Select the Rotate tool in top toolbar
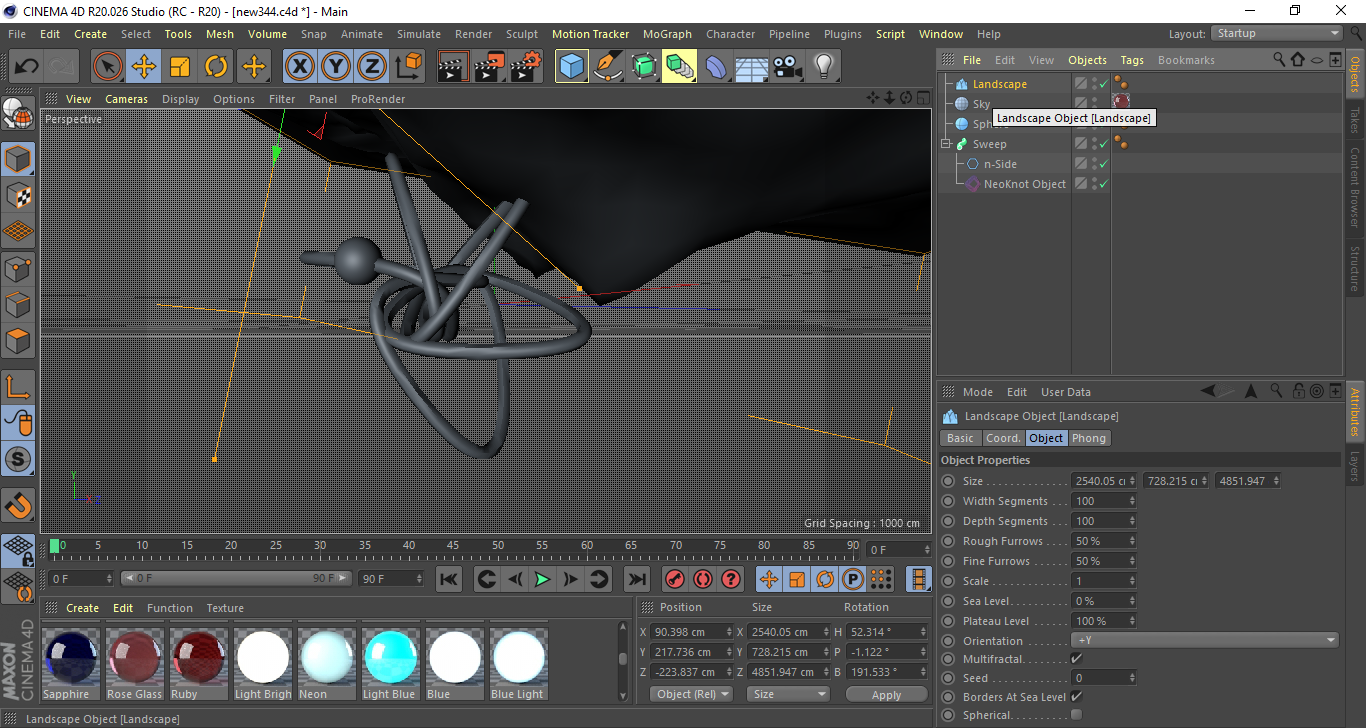1366x728 pixels. (216, 67)
